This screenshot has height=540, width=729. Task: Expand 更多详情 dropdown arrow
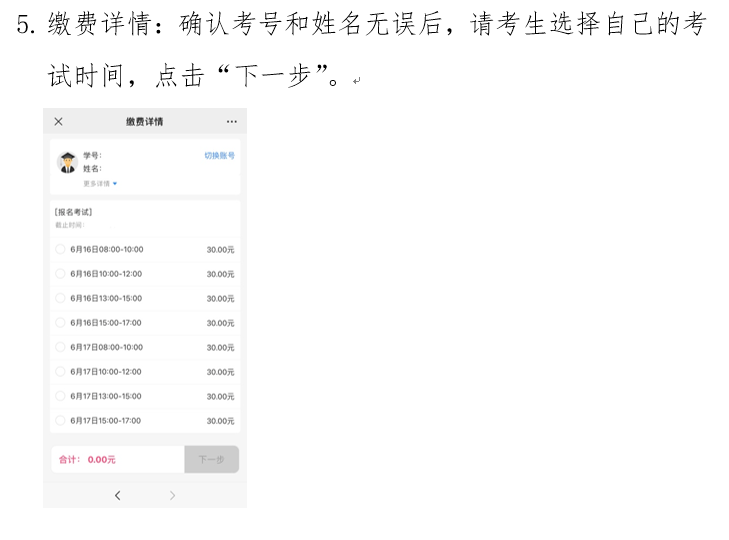click(115, 184)
